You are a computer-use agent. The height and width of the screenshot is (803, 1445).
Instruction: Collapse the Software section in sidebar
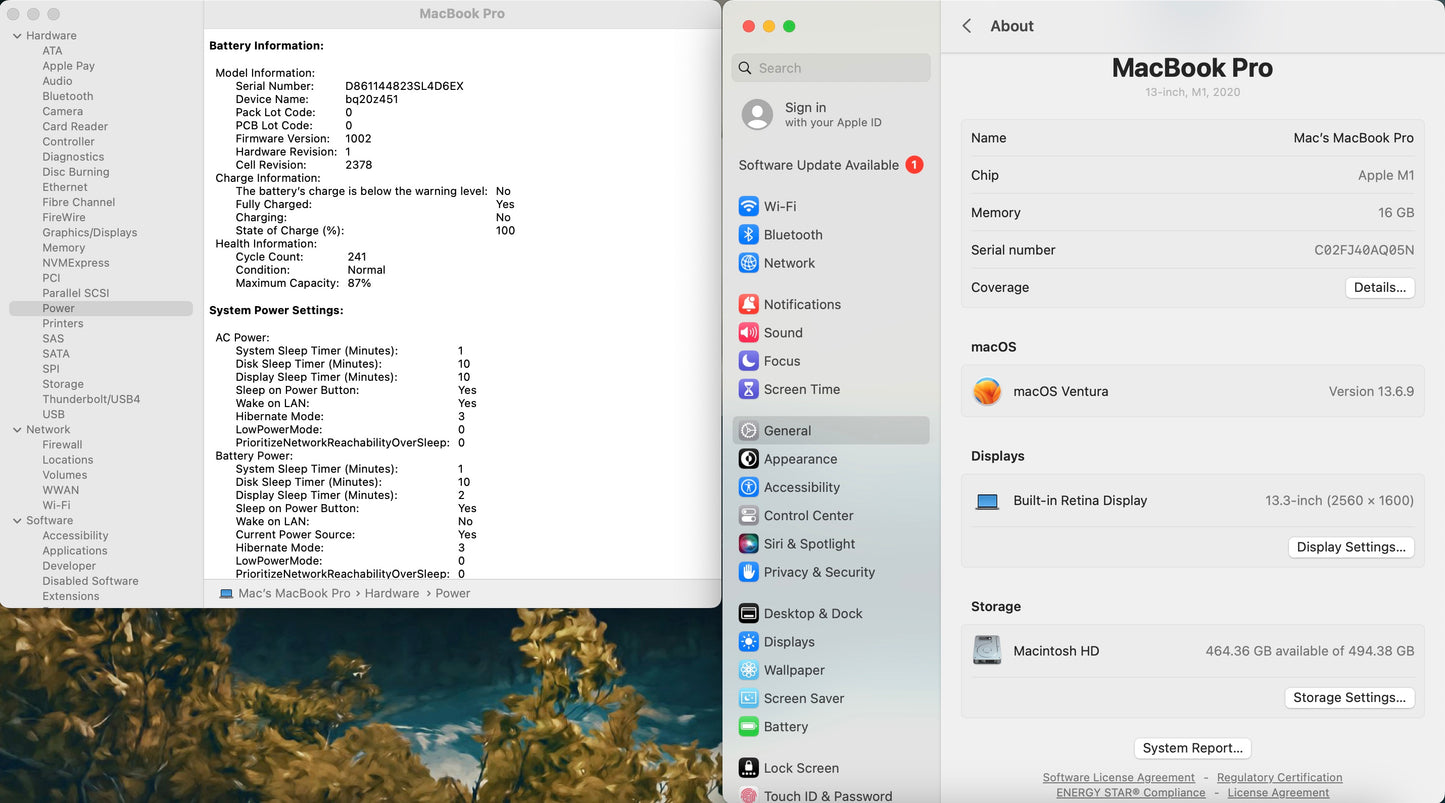[17, 521]
